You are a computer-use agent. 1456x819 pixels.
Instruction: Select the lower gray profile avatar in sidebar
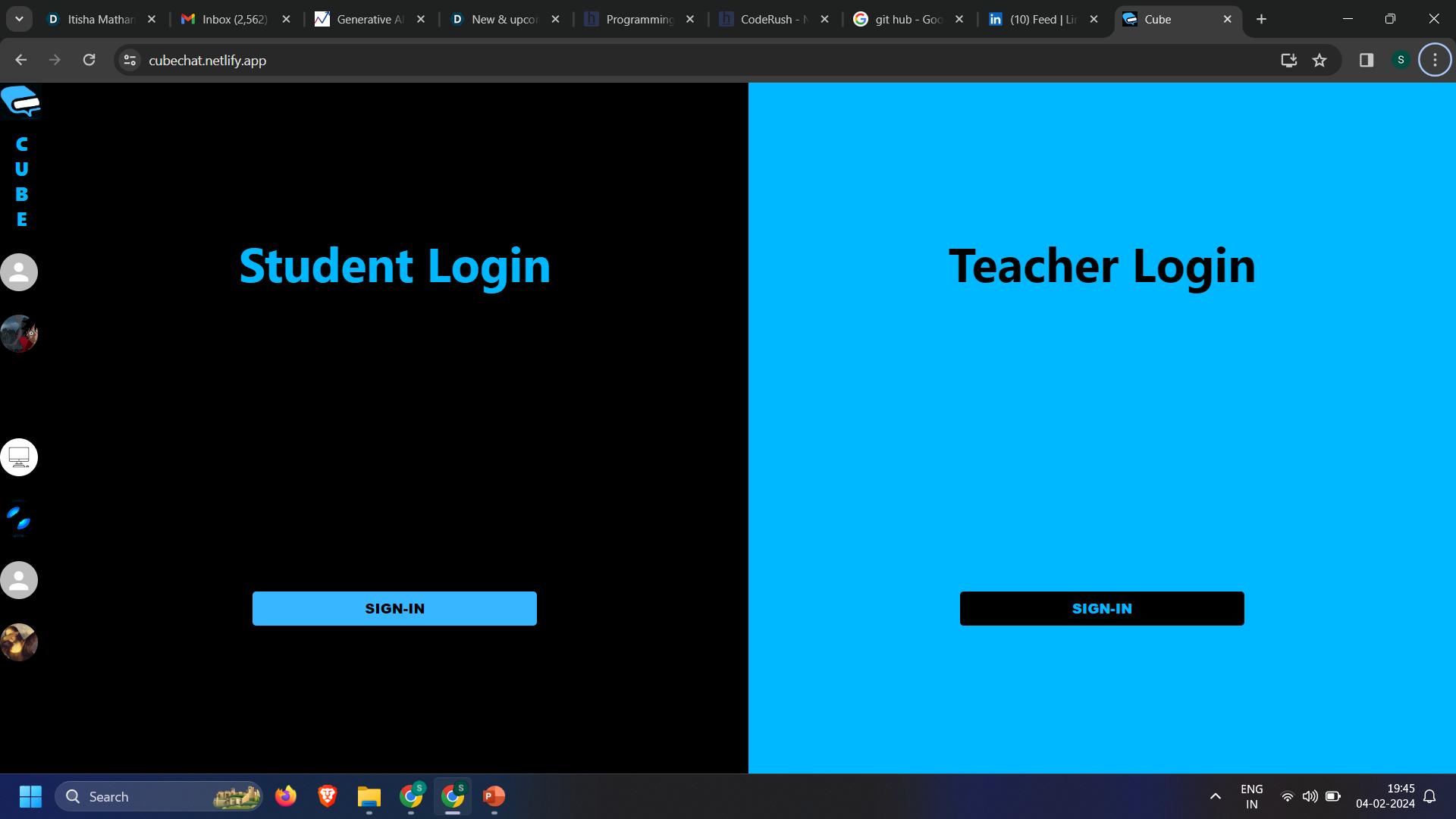(x=19, y=581)
